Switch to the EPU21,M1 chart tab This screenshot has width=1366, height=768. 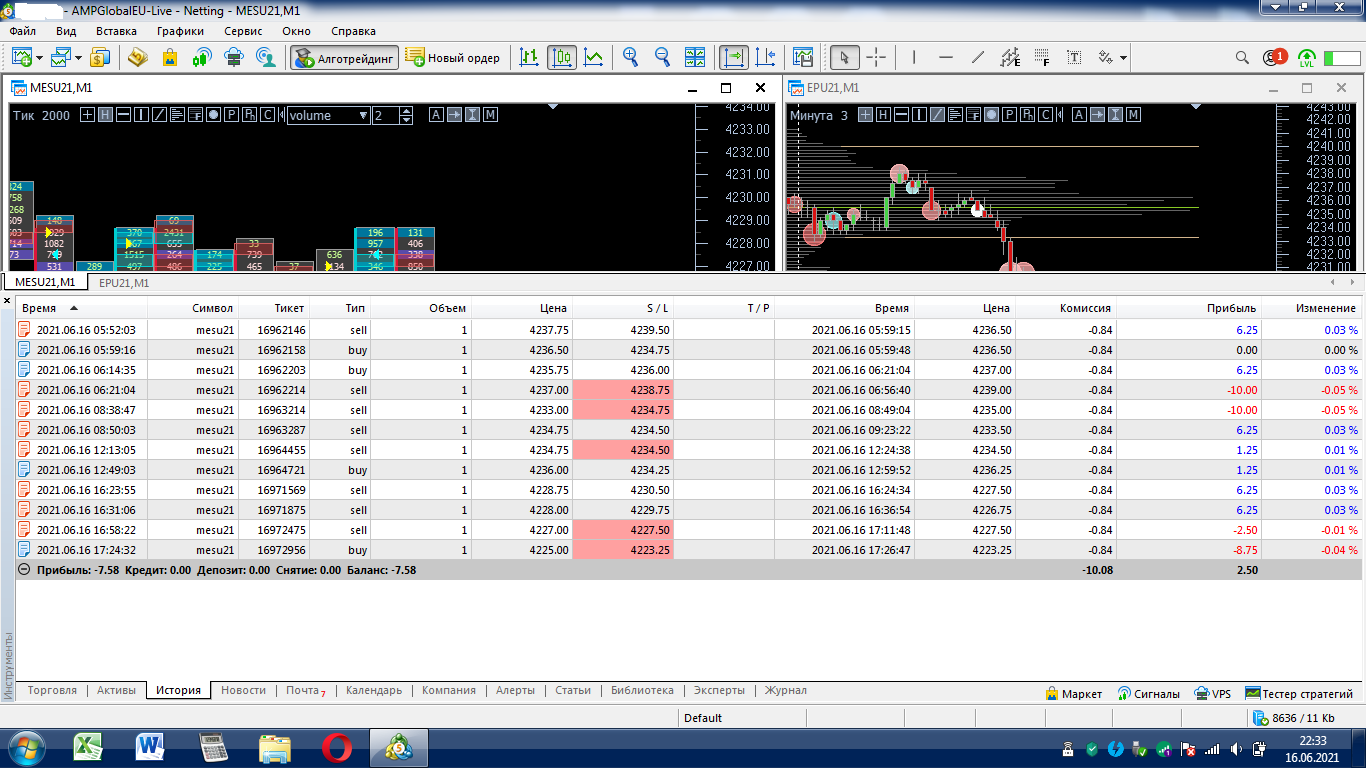click(x=124, y=283)
